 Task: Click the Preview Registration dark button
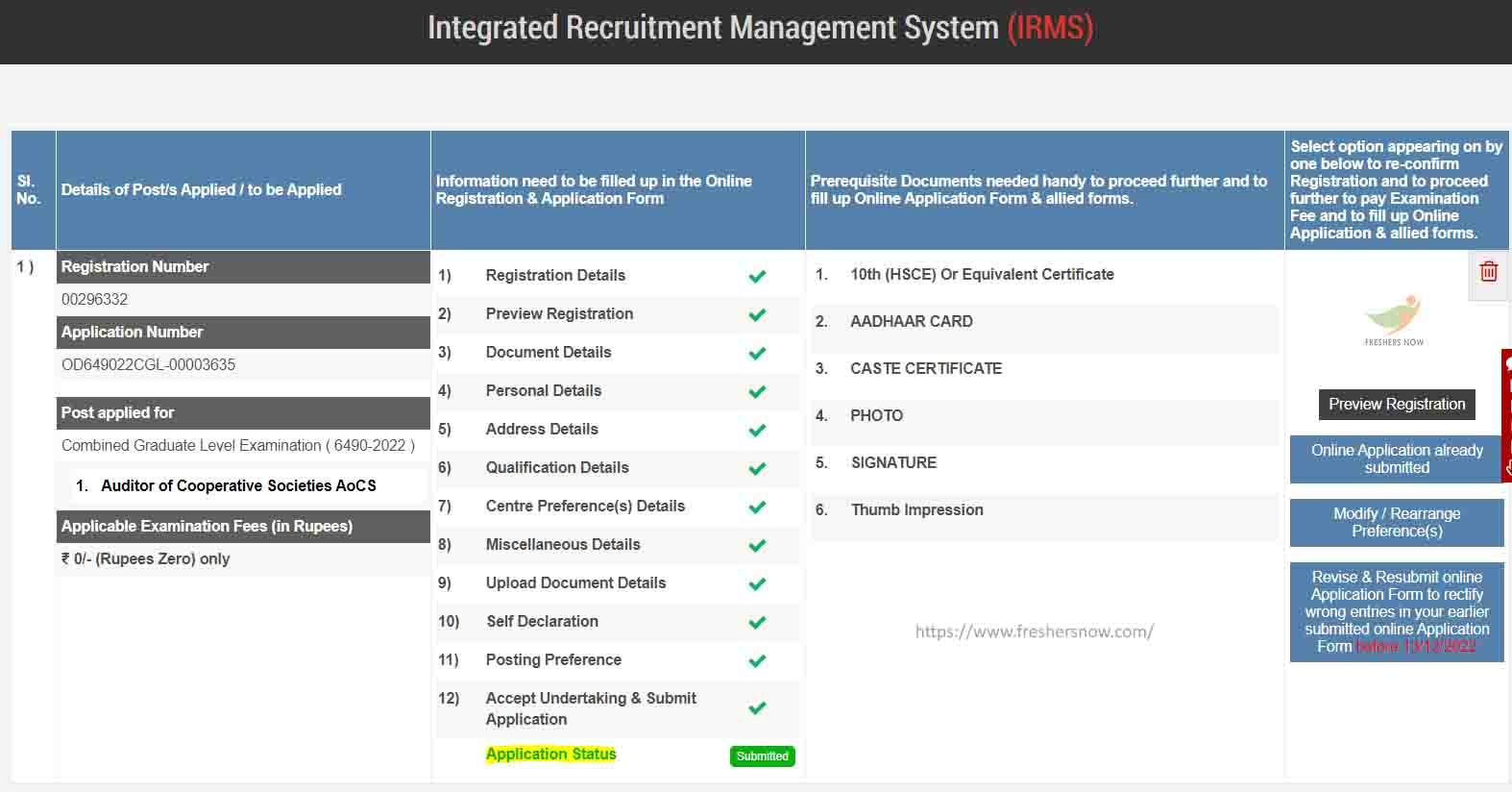1397,405
